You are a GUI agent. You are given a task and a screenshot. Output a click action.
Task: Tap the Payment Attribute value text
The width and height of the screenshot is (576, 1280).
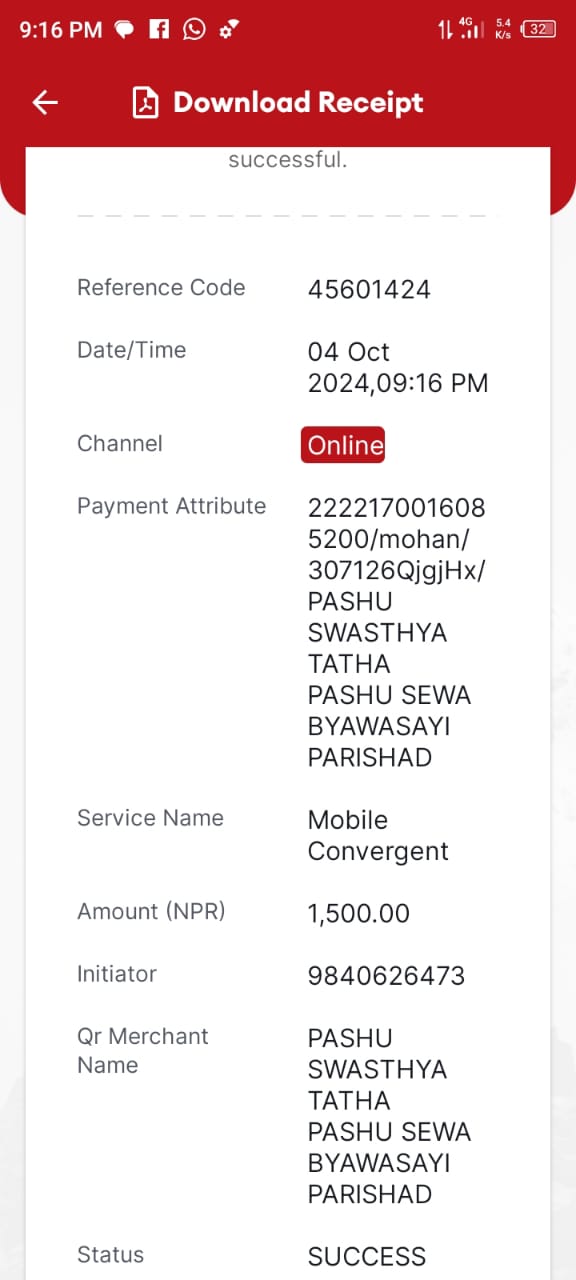coord(396,632)
